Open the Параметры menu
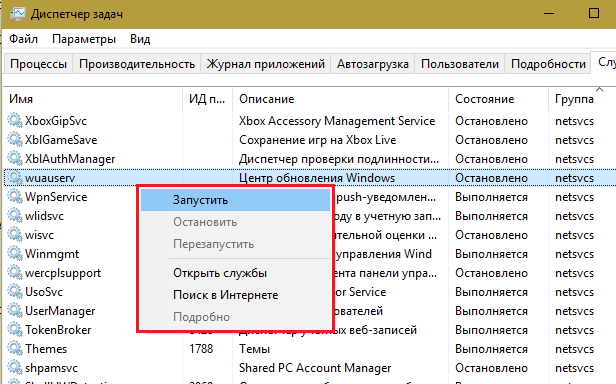Image resolution: width=616 pixels, height=384 pixels. click(x=84, y=39)
